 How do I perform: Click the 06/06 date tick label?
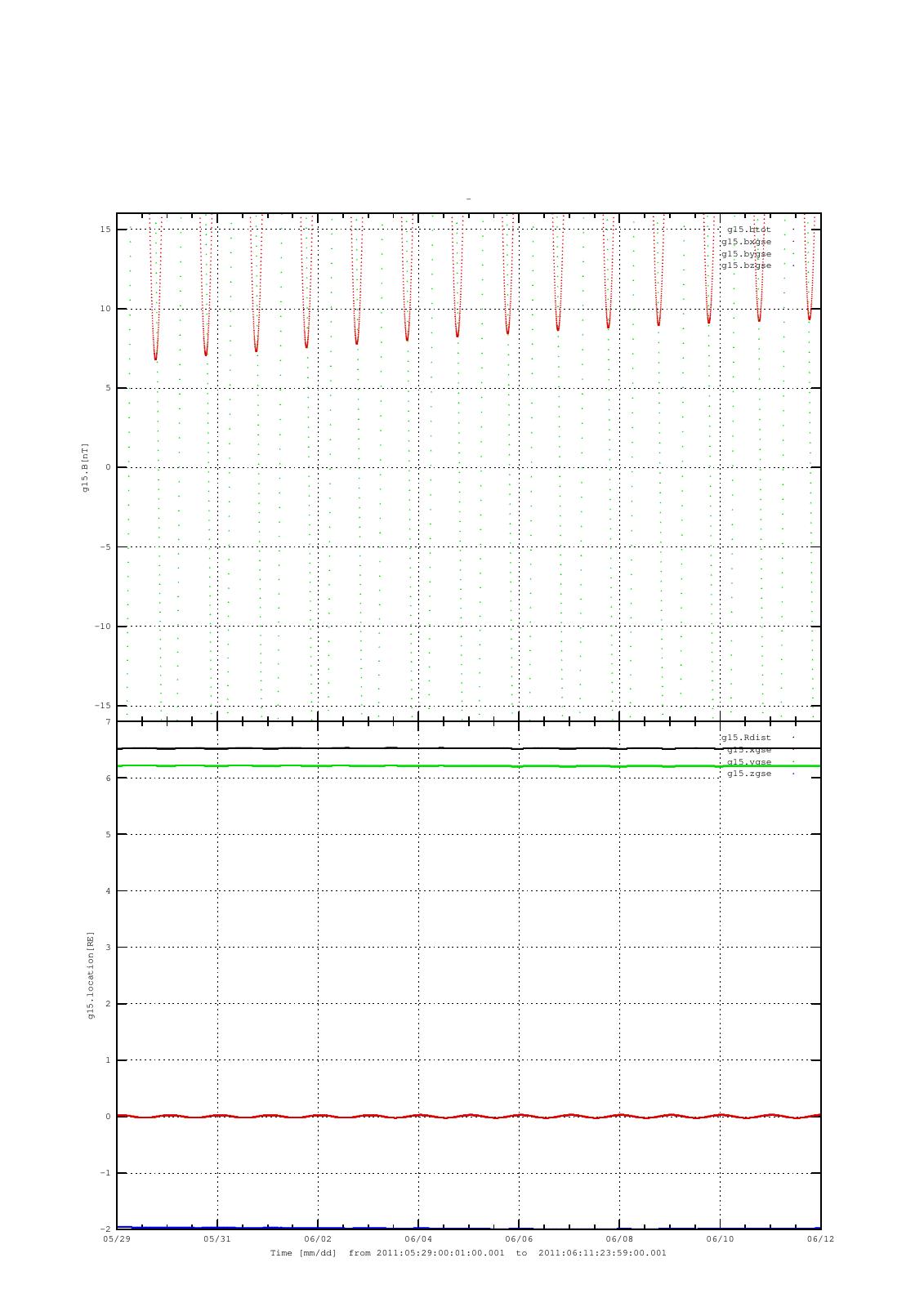[520, 1239]
